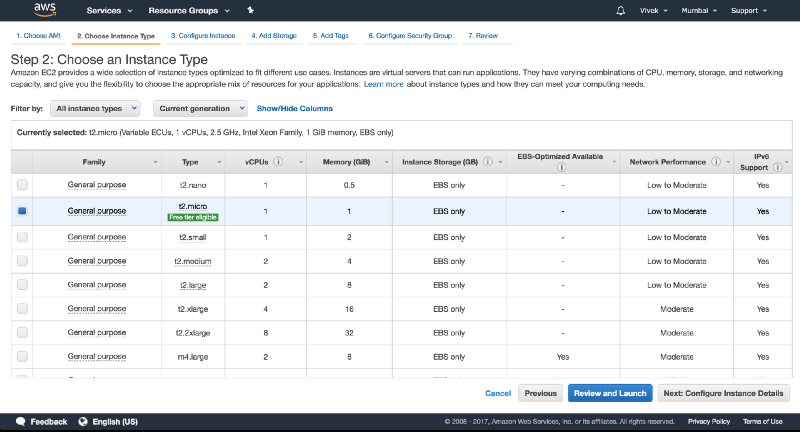Click Next: Configure Instance Details button
The image size is (800, 432).
coord(723,393)
